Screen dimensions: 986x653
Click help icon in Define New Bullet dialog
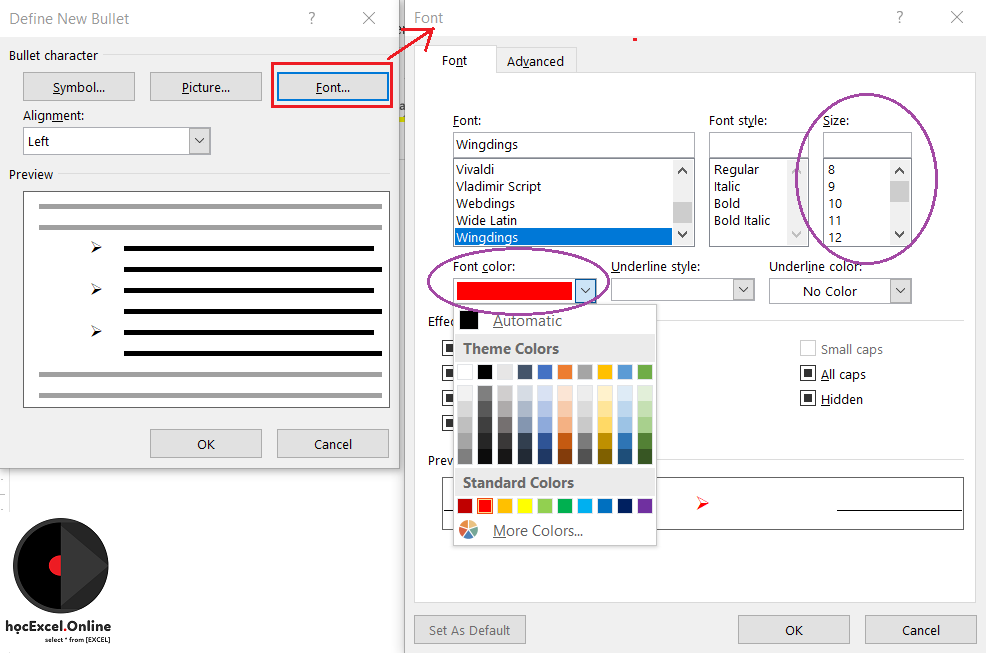tap(312, 18)
